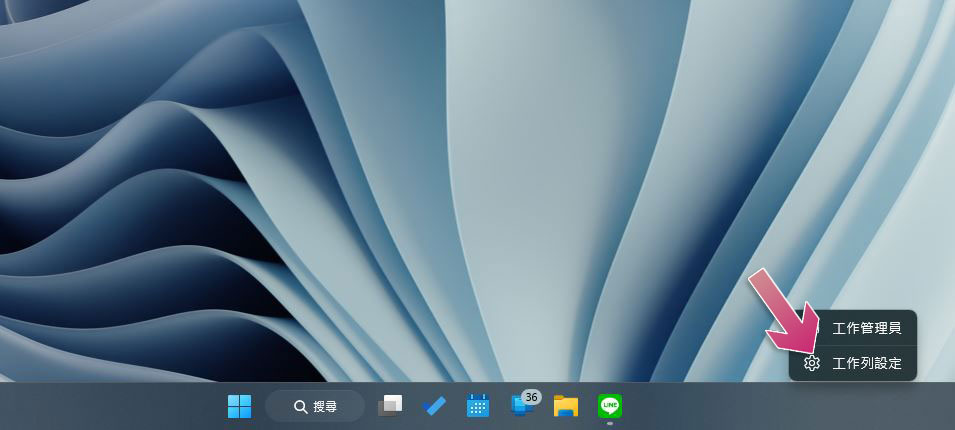Open the green LINE app

pyautogui.click(x=610, y=405)
